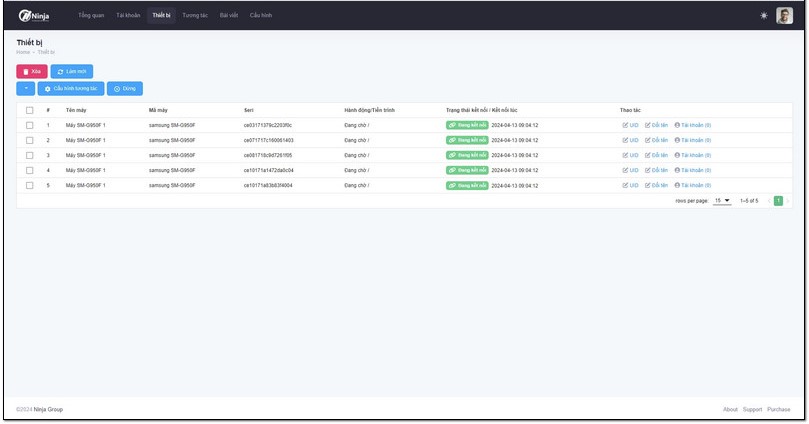
Task: Click the Support footer link
Action: [x=752, y=409]
